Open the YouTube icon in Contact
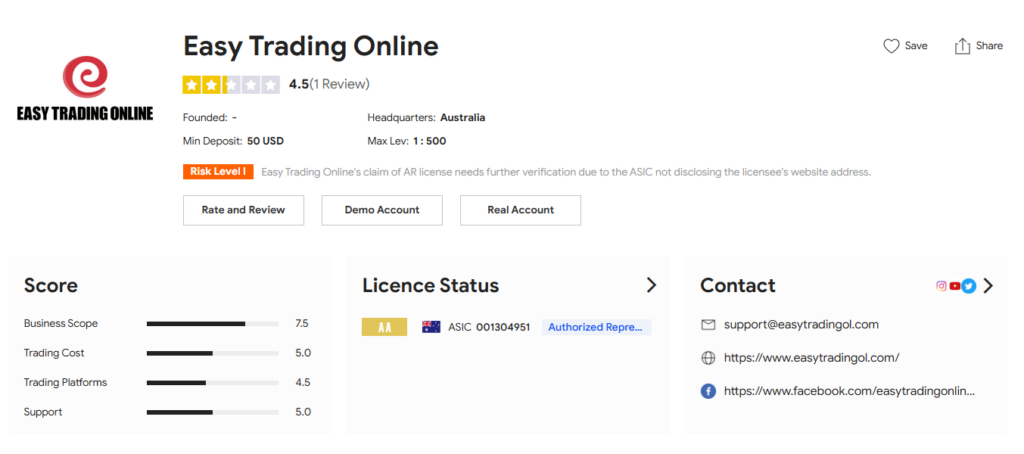The image size is (1024, 454). [955, 285]
